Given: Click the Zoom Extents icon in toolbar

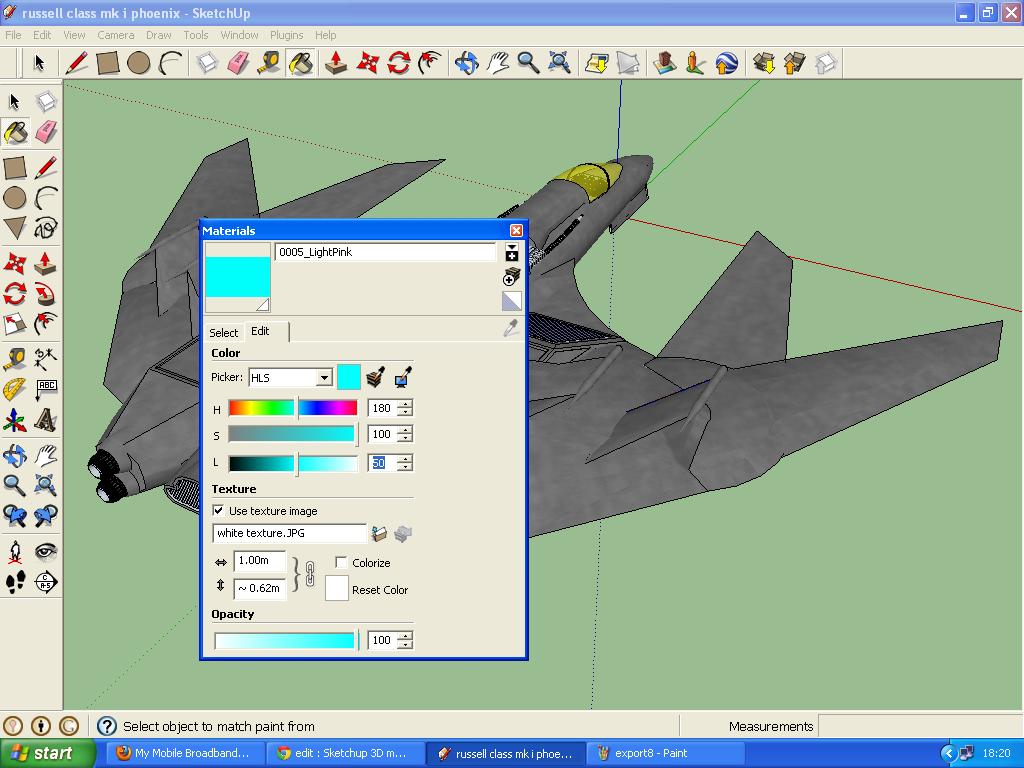Looking at the screenshot, I should [x=559, y=63].
